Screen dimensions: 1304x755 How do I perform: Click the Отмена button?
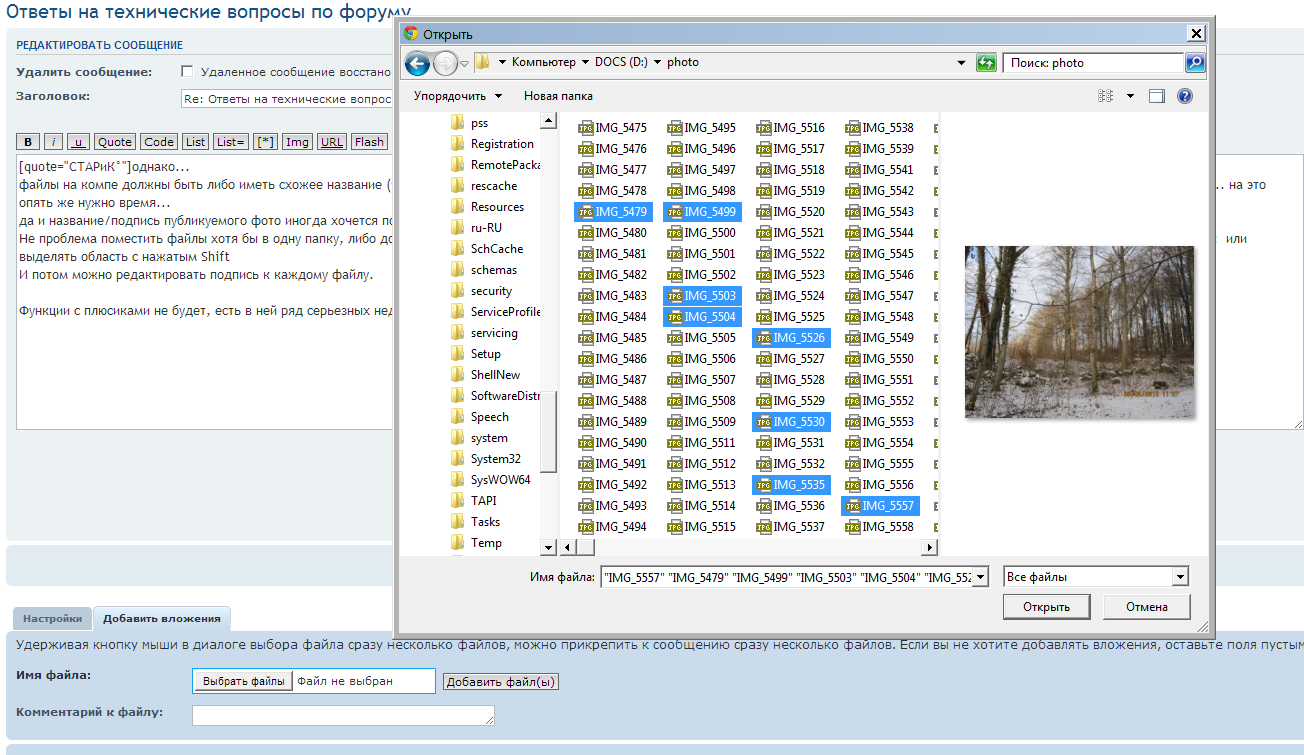coord(1146,607)
